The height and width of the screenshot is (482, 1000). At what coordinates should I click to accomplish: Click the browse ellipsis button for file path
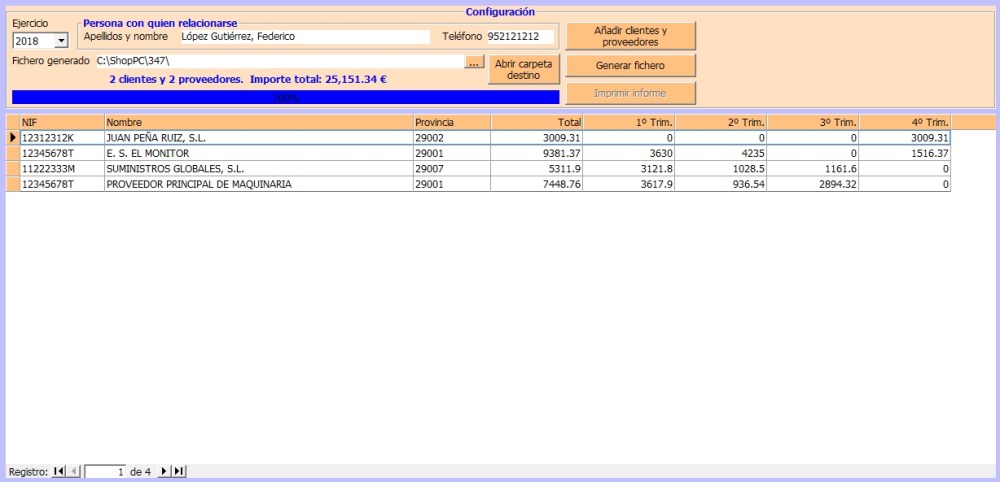click(x=474, y=62)
